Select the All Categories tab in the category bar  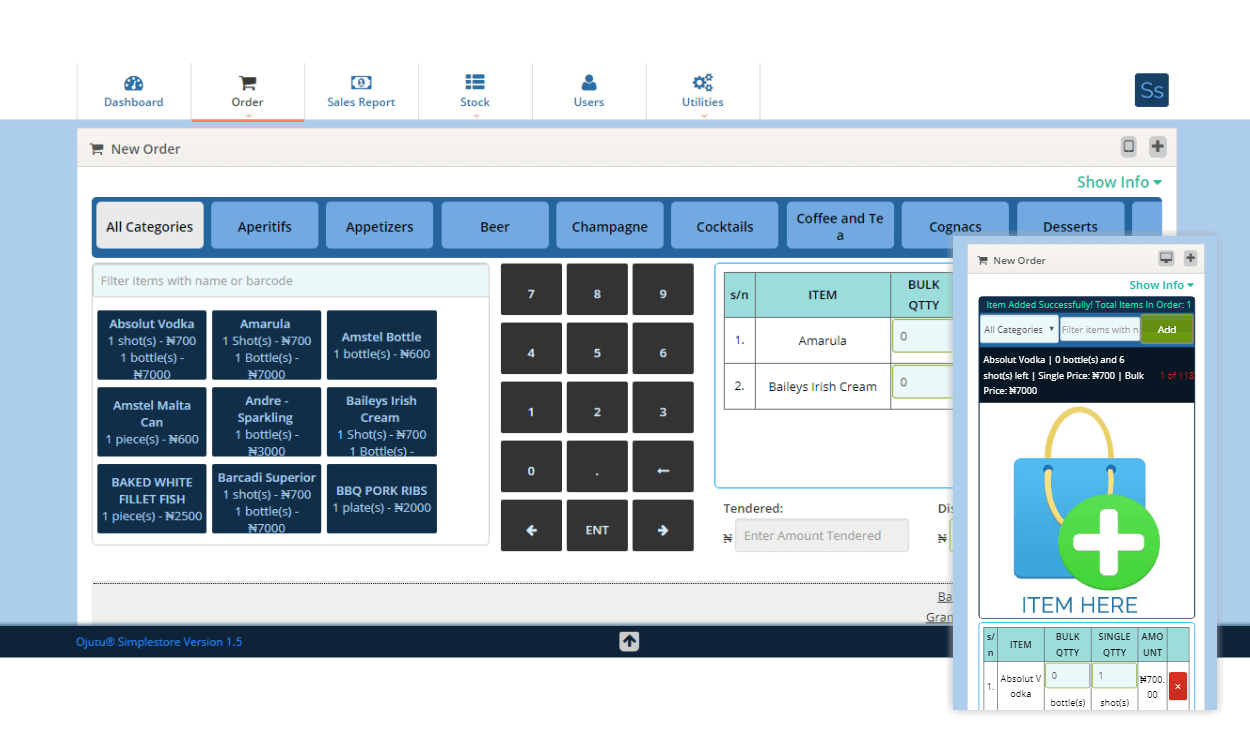point(150,226)
